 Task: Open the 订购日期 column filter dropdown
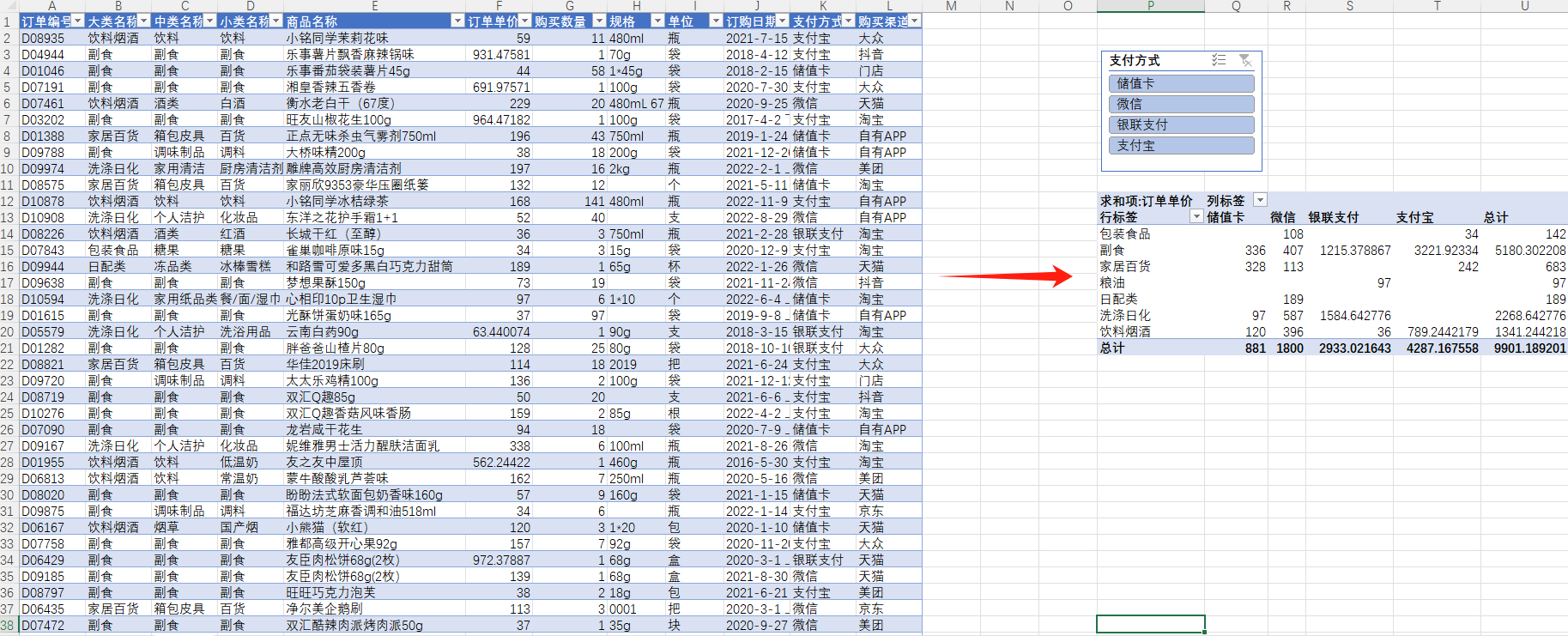(x=782, y=21)
